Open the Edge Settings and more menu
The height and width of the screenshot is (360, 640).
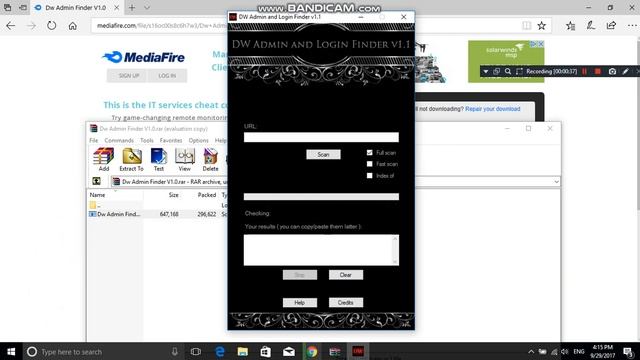pyautogui.click(x=632, y=26)
